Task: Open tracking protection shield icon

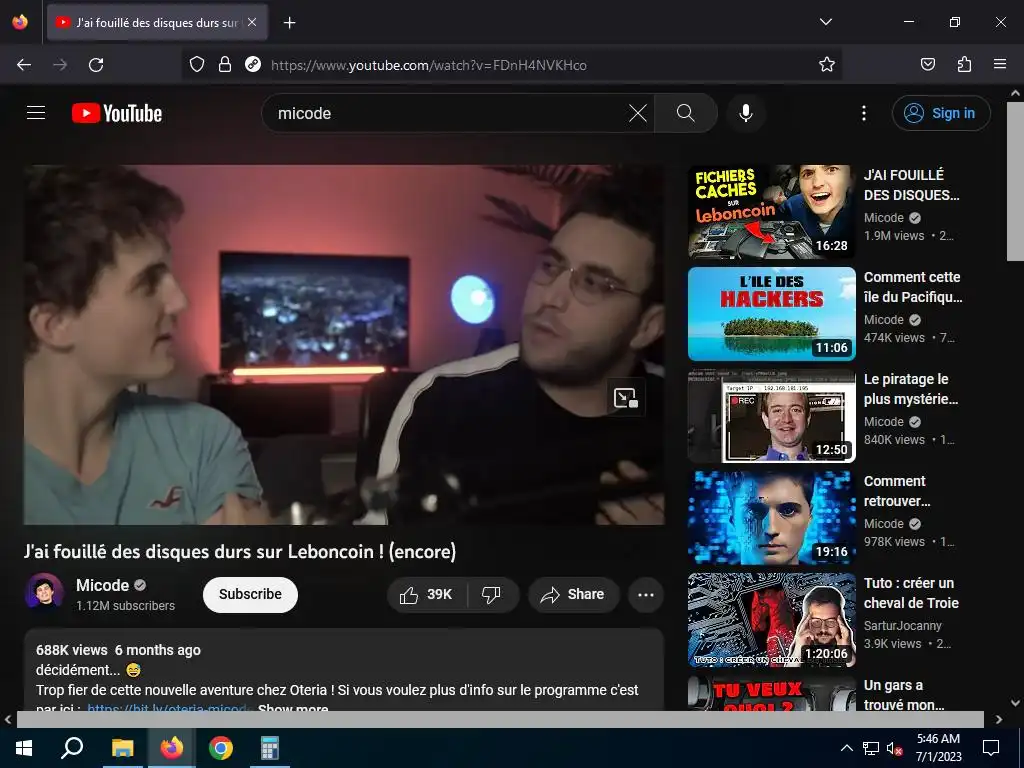Action: point(197,65)
